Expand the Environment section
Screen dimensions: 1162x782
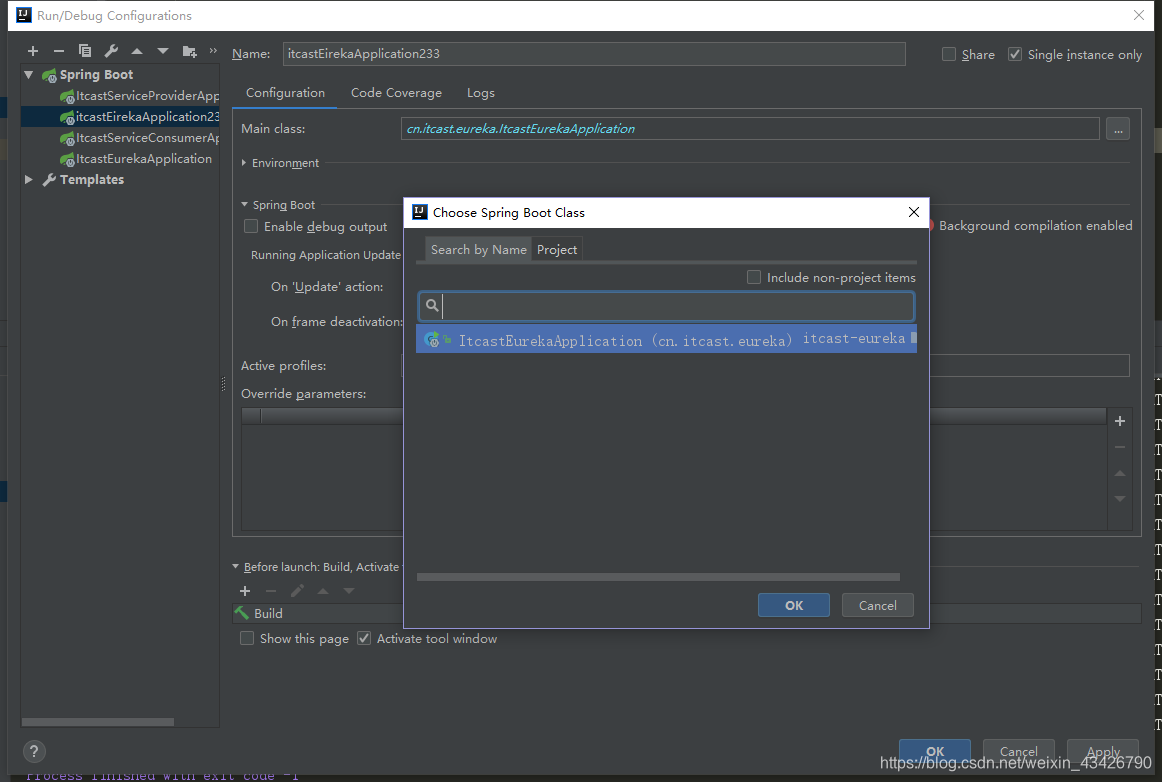click(x=244, y=162)
